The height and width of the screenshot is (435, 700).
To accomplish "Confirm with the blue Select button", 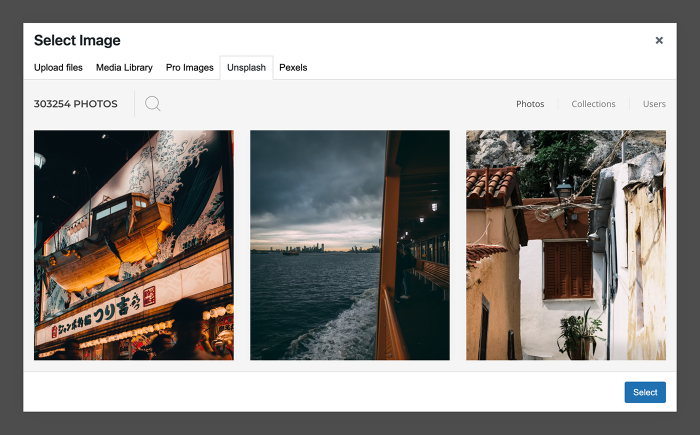I will click(x=645, y=392).
